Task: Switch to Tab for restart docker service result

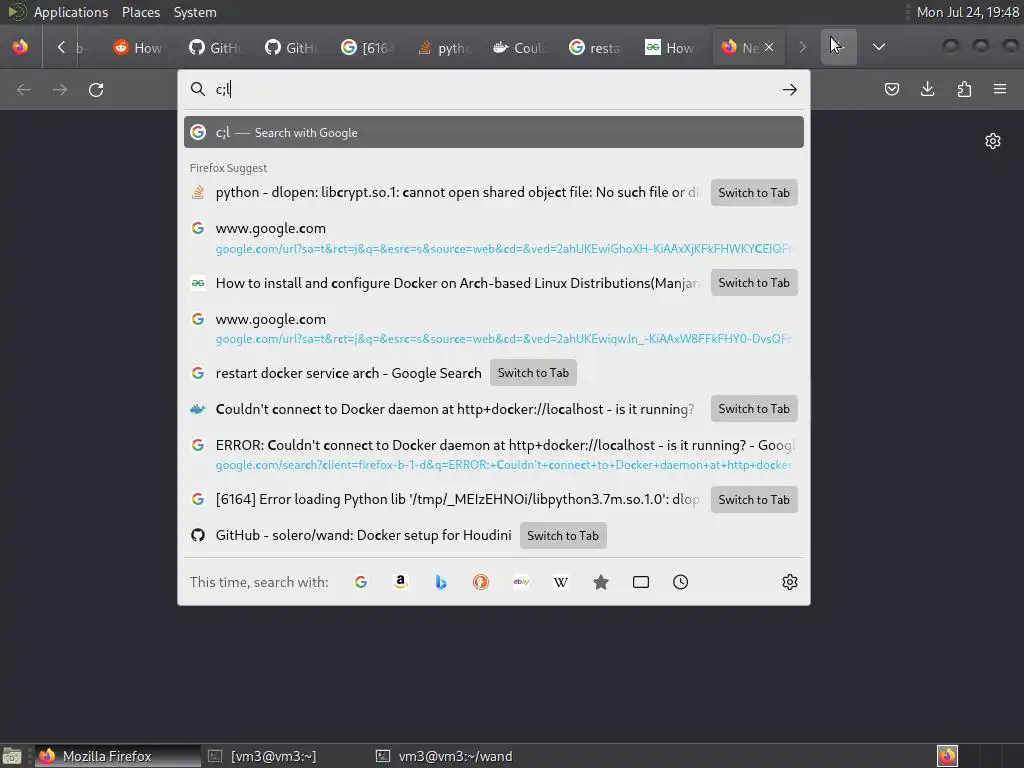Action: coord(533,373)
